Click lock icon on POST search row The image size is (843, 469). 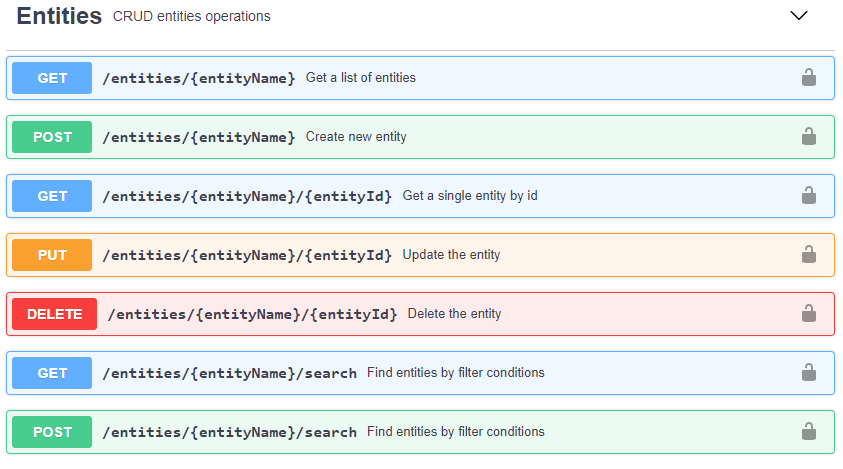click(x=809, y=431)
